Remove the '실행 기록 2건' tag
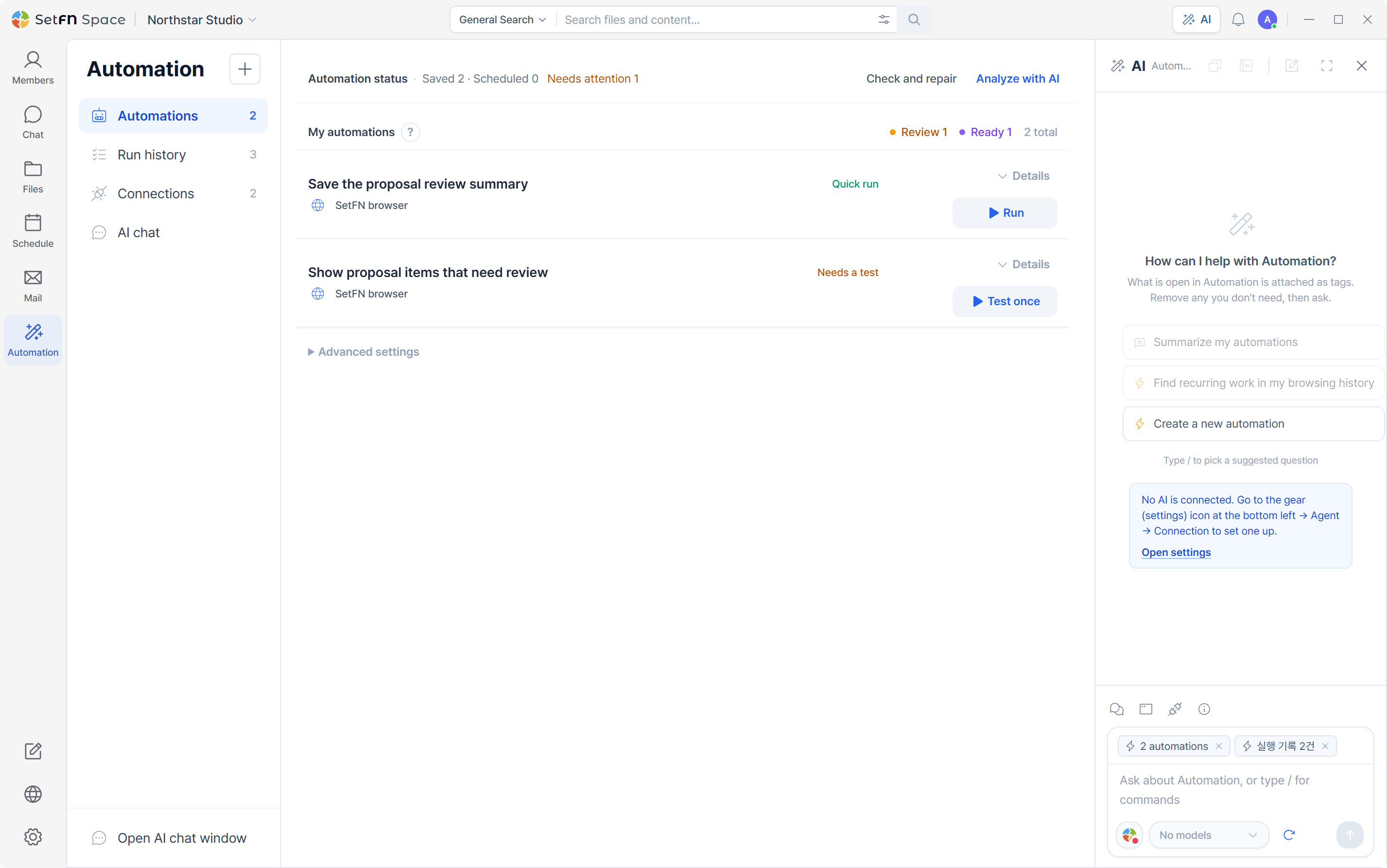 pos(1326,746)
